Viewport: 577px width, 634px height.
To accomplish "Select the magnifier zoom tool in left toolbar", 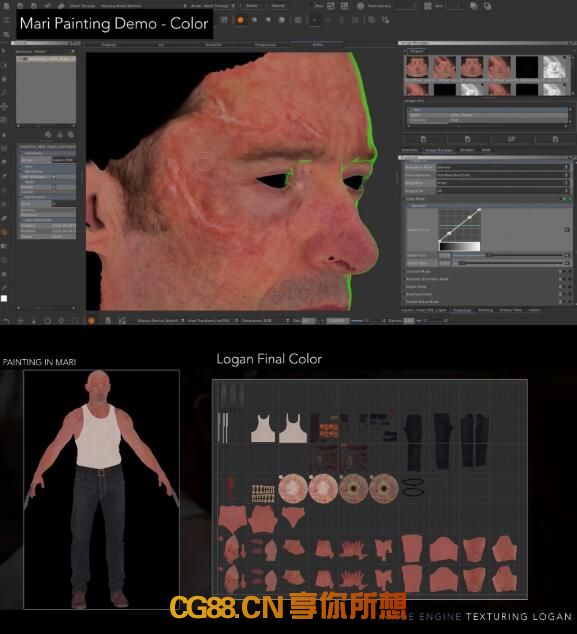I will coord(4,93).
